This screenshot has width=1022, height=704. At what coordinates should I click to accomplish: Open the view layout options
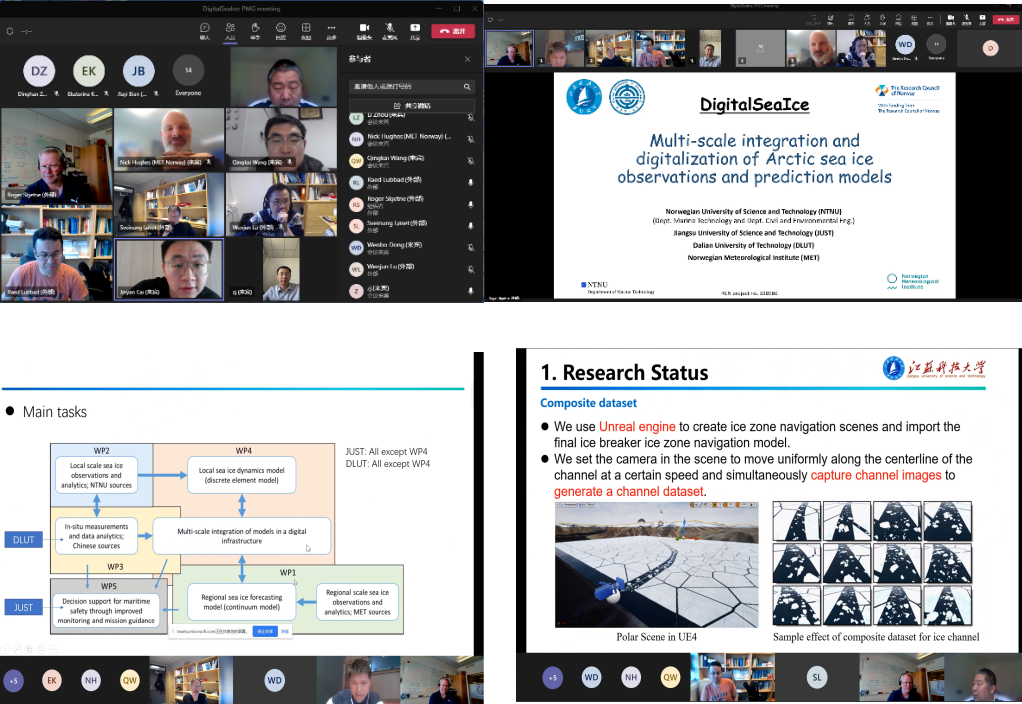pyautogui.click(x=305, y=29)
